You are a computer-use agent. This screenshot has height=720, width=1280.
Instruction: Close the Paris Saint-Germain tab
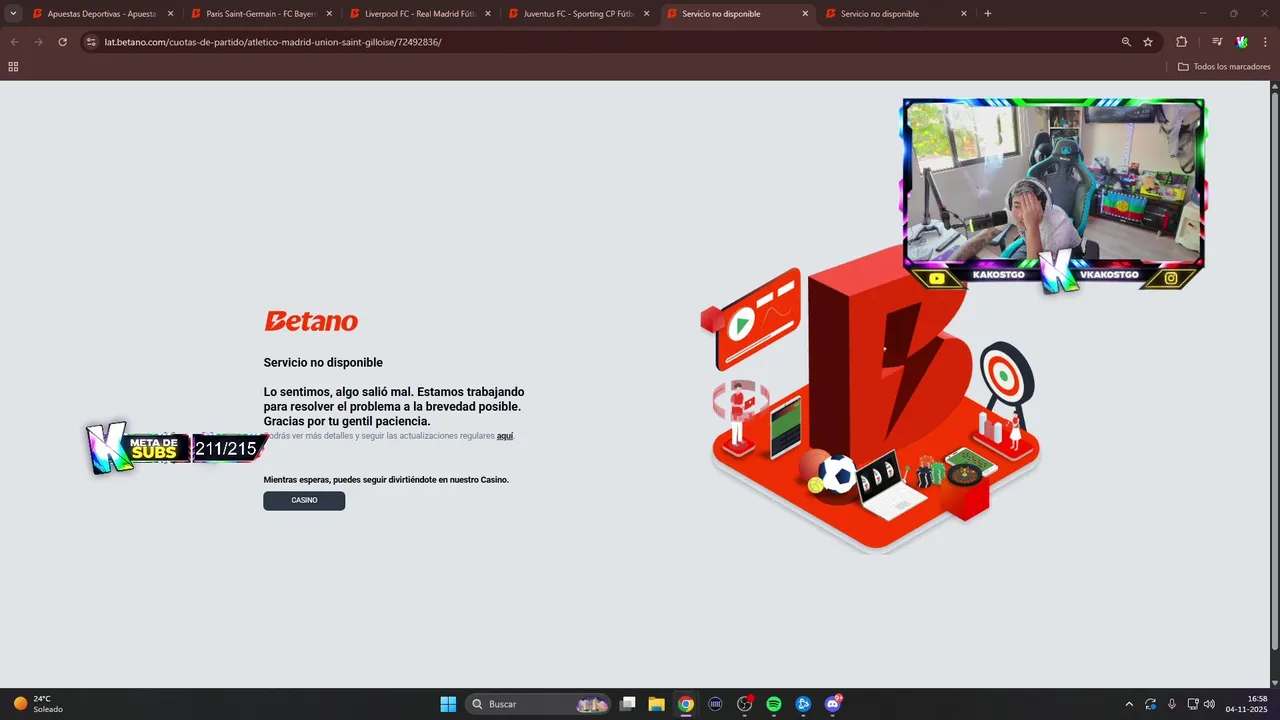pyautogui.click(x=329, y=14)
